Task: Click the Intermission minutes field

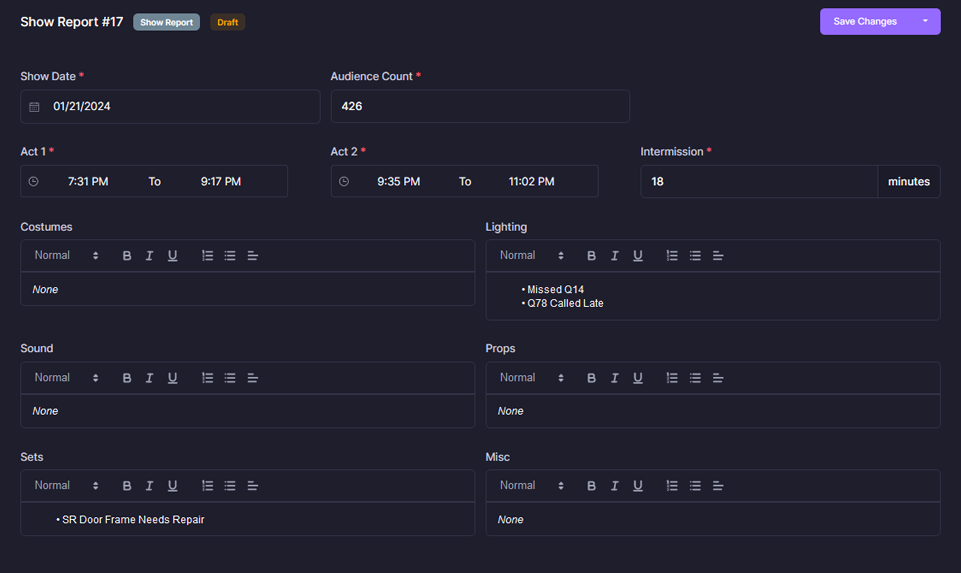Action: point(758,182)
